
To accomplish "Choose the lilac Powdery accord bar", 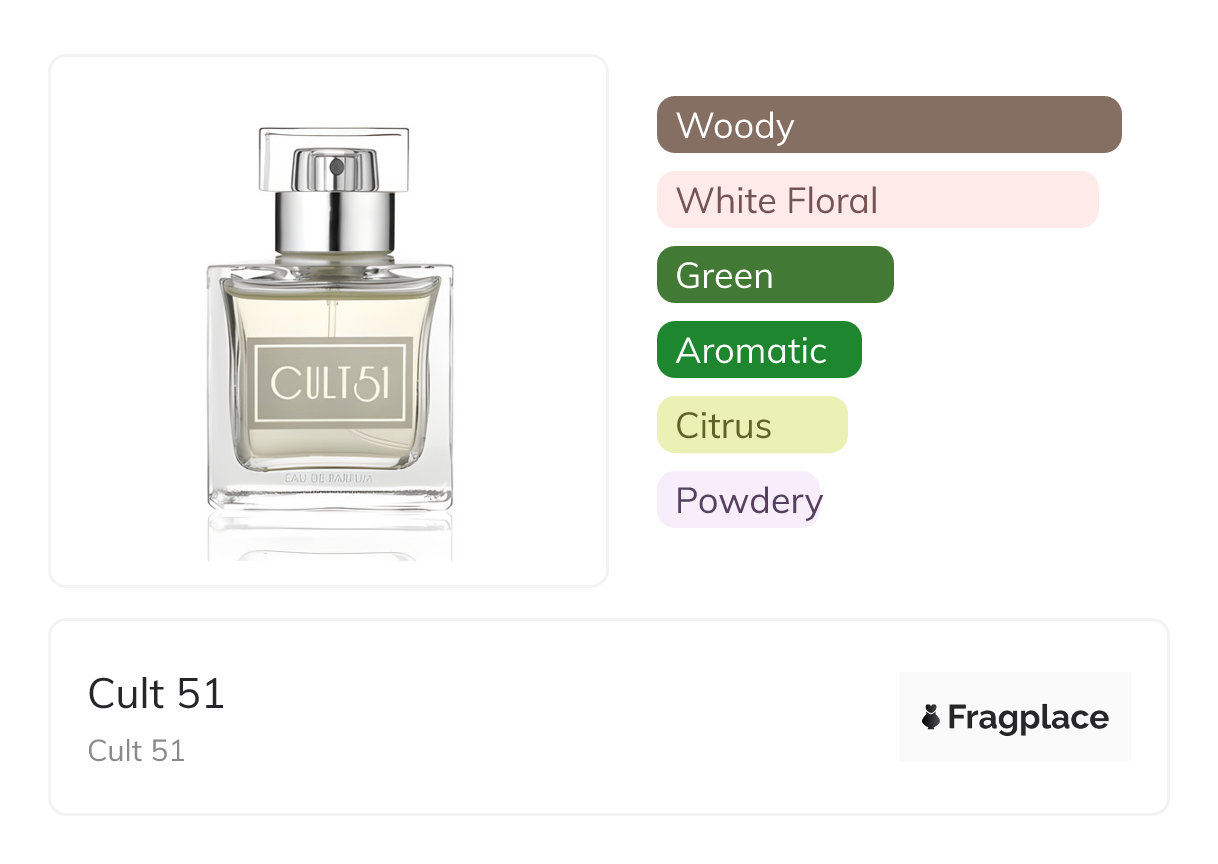I will click(738, 500).
